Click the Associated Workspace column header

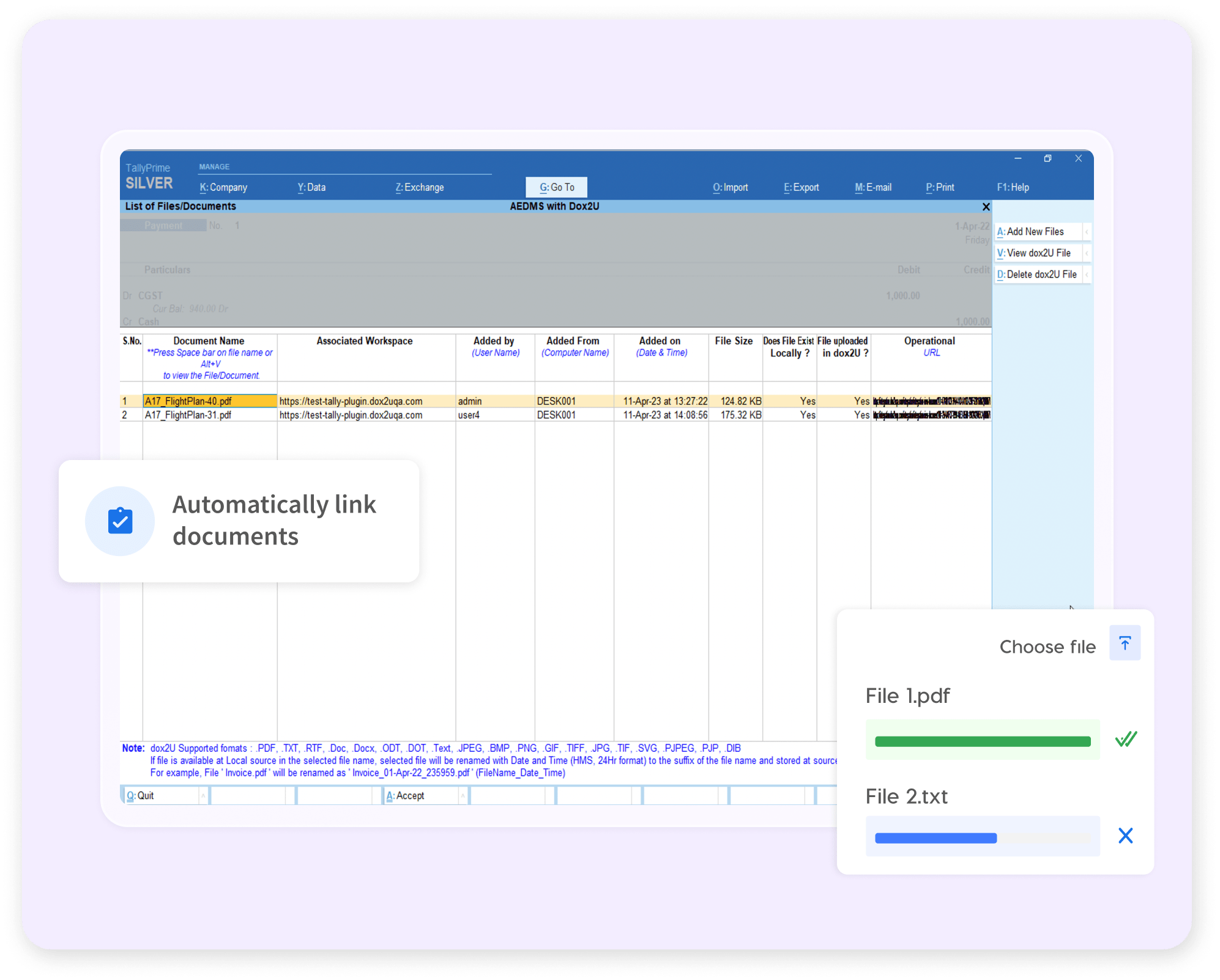pos(365,341)
